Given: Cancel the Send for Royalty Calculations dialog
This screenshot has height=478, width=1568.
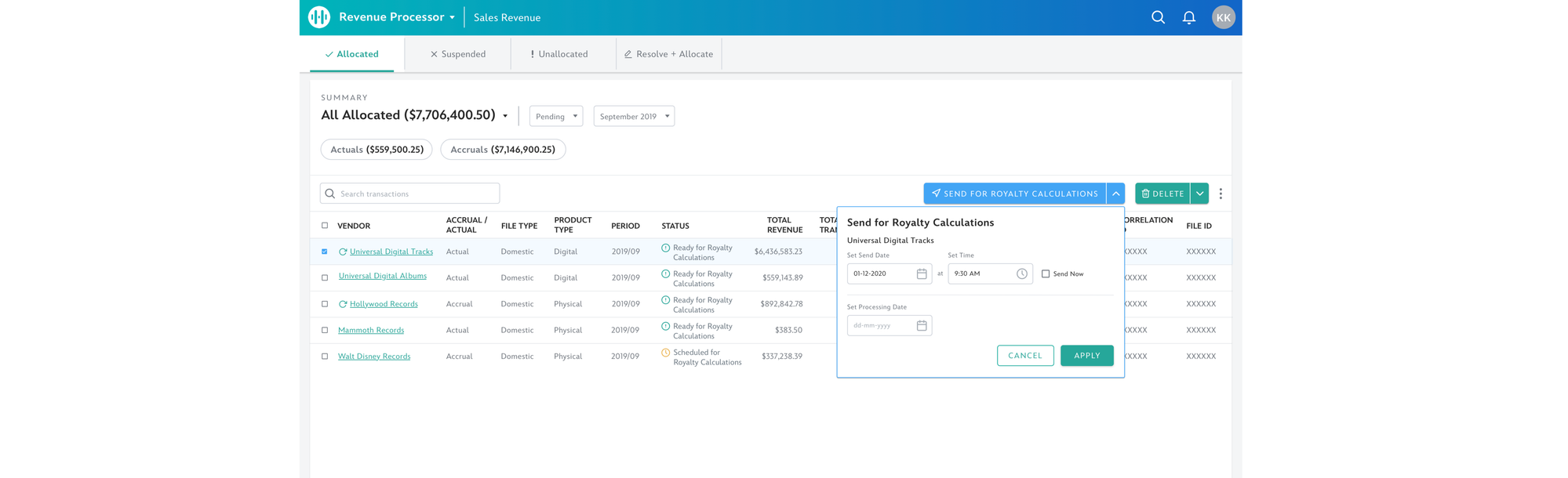Looking at the screenshot, I should [1025, 356].
